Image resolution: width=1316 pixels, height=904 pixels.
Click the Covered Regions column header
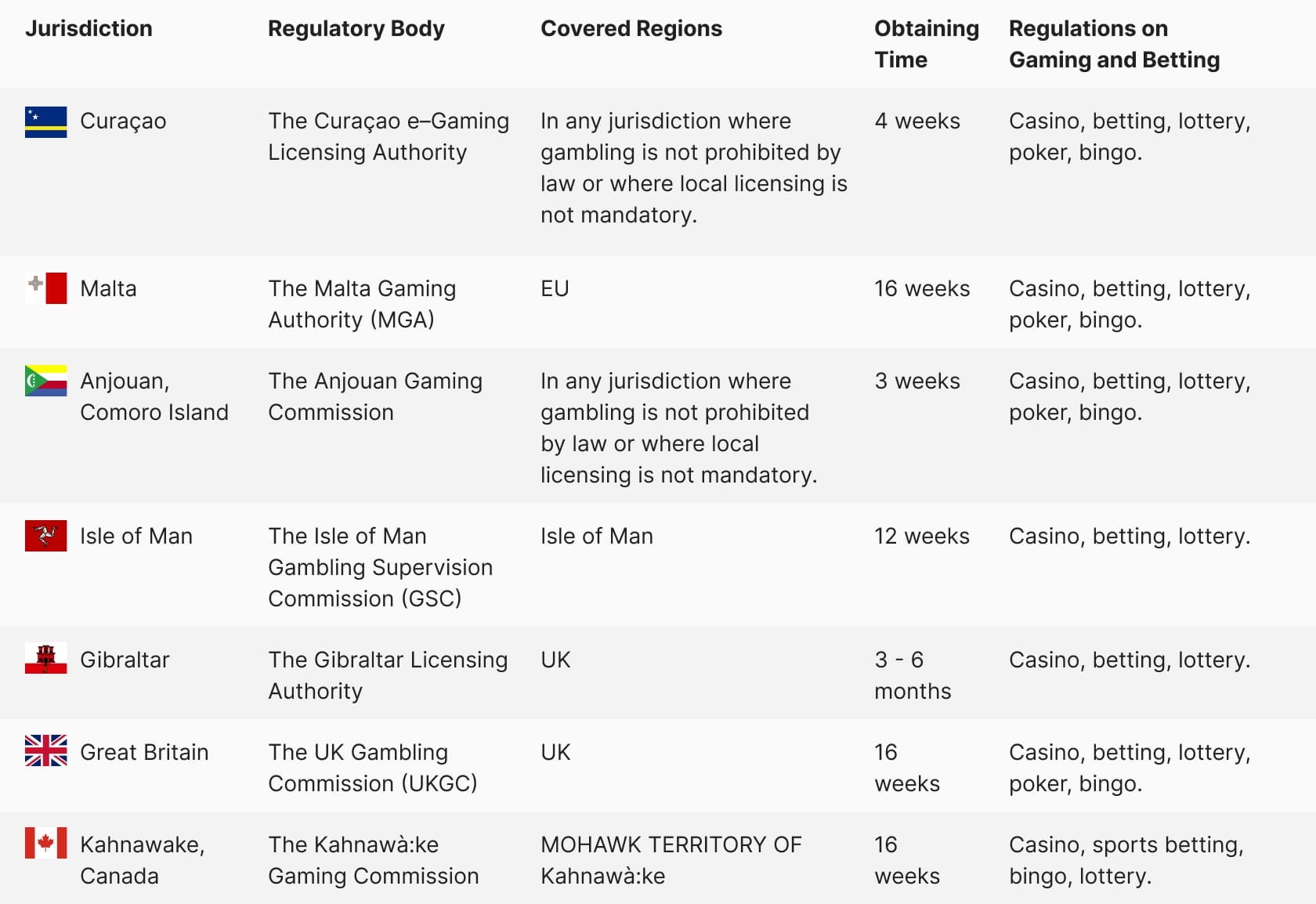click(631, 29)
